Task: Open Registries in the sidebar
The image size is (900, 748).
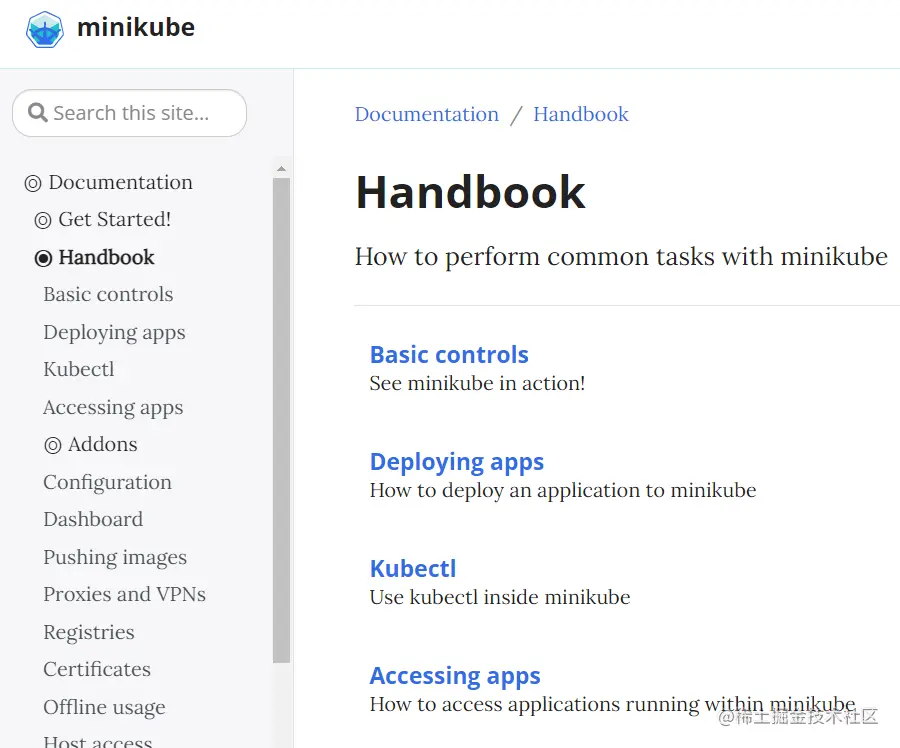Action: (89, 633)
